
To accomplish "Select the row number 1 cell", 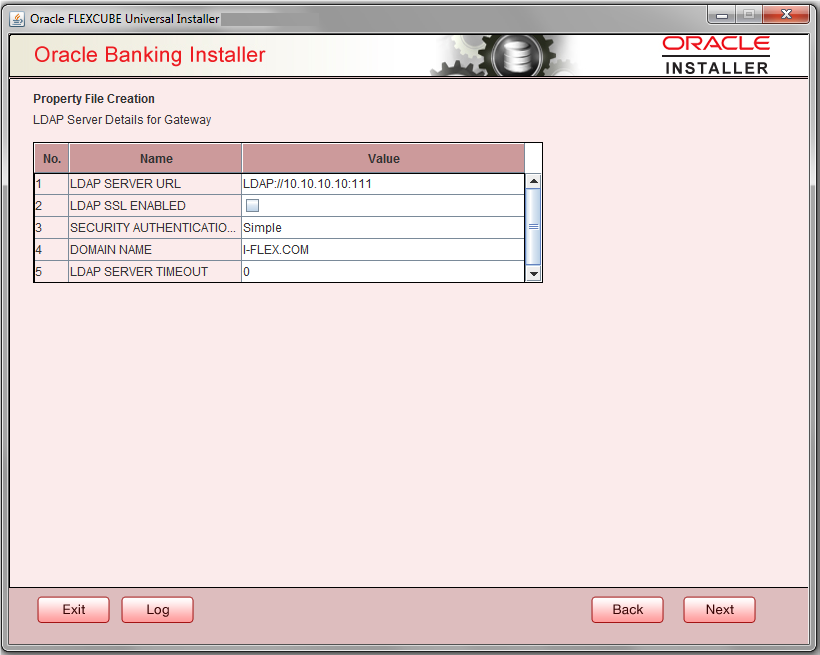I will [x=51, y=184].
